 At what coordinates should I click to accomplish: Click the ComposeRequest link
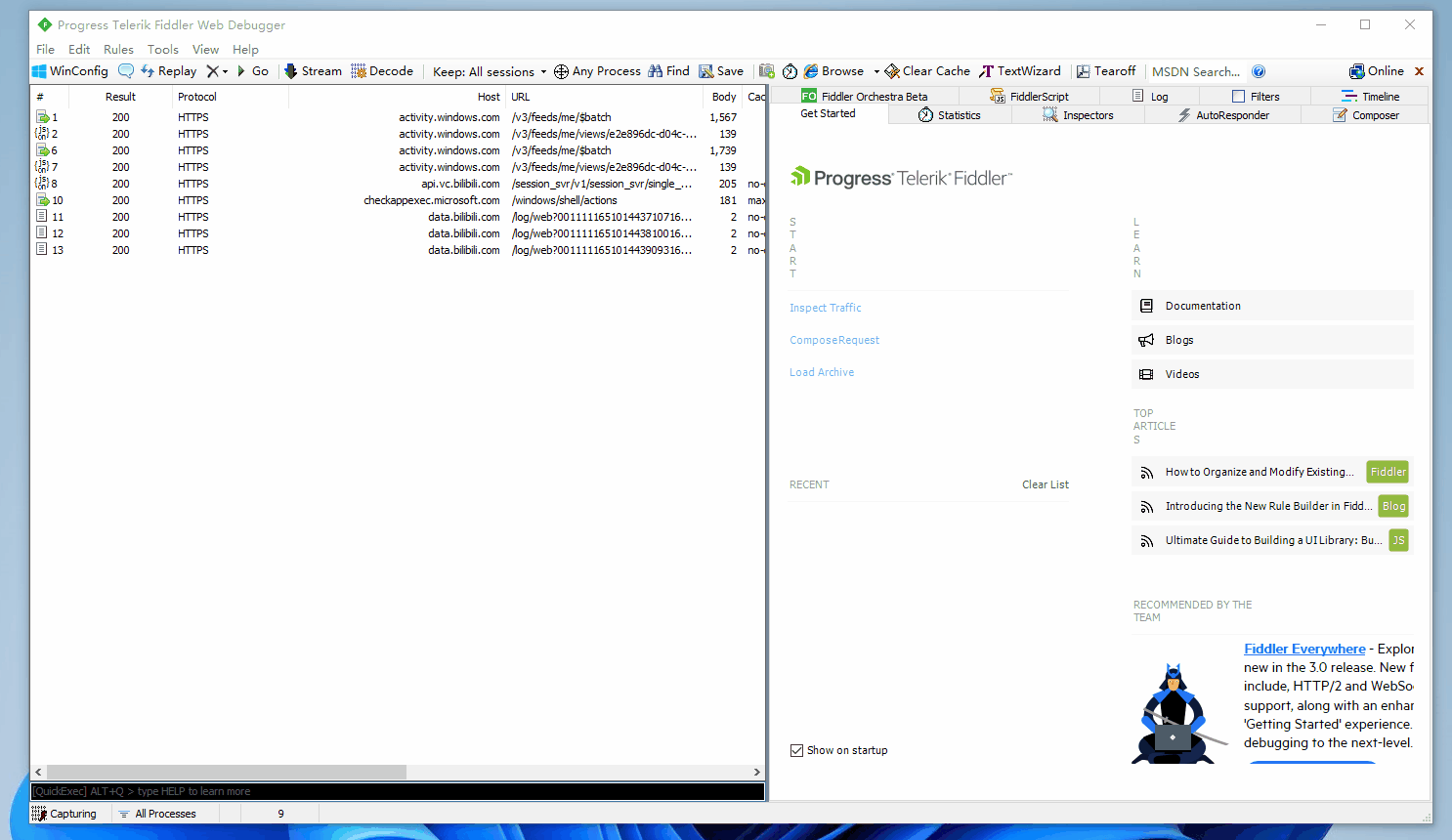[x=834, y=340]
